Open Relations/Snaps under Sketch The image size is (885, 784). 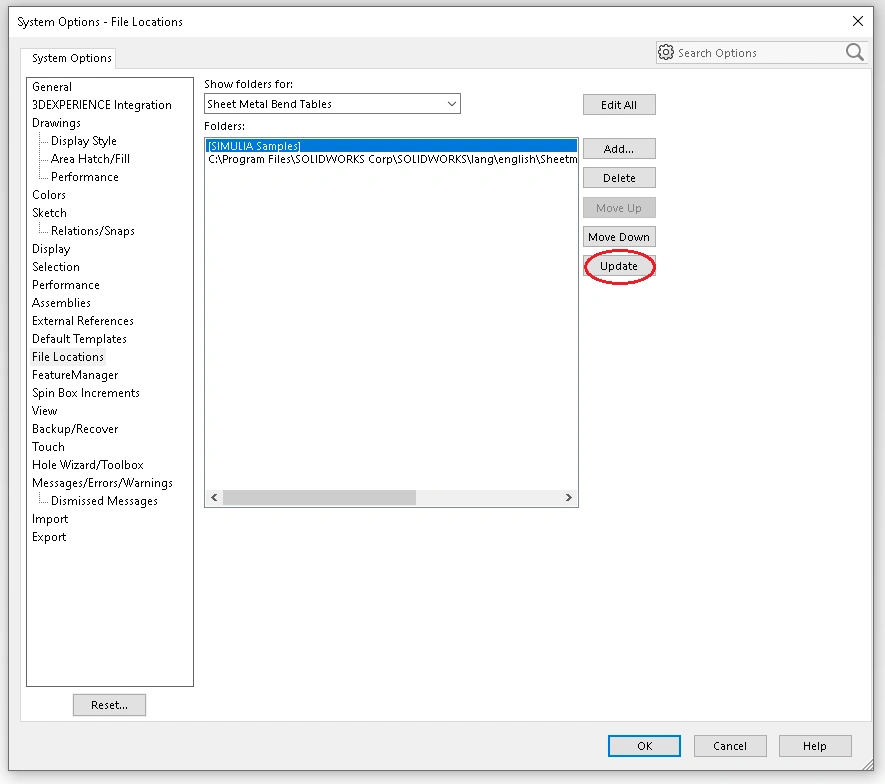pos(93,231)
